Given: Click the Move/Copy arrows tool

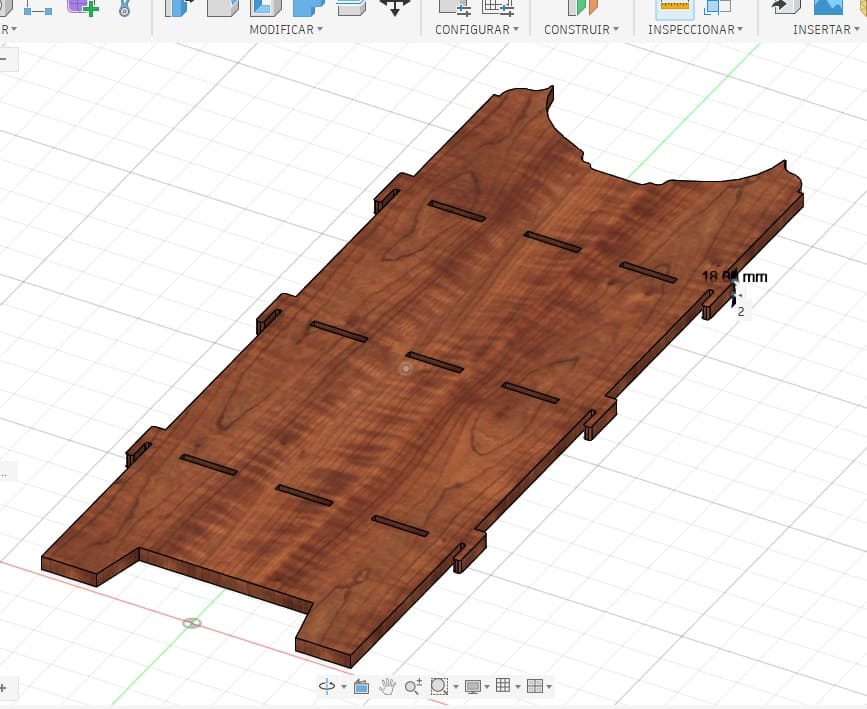Looking at the screenshot, I should (x=397, y=7).
